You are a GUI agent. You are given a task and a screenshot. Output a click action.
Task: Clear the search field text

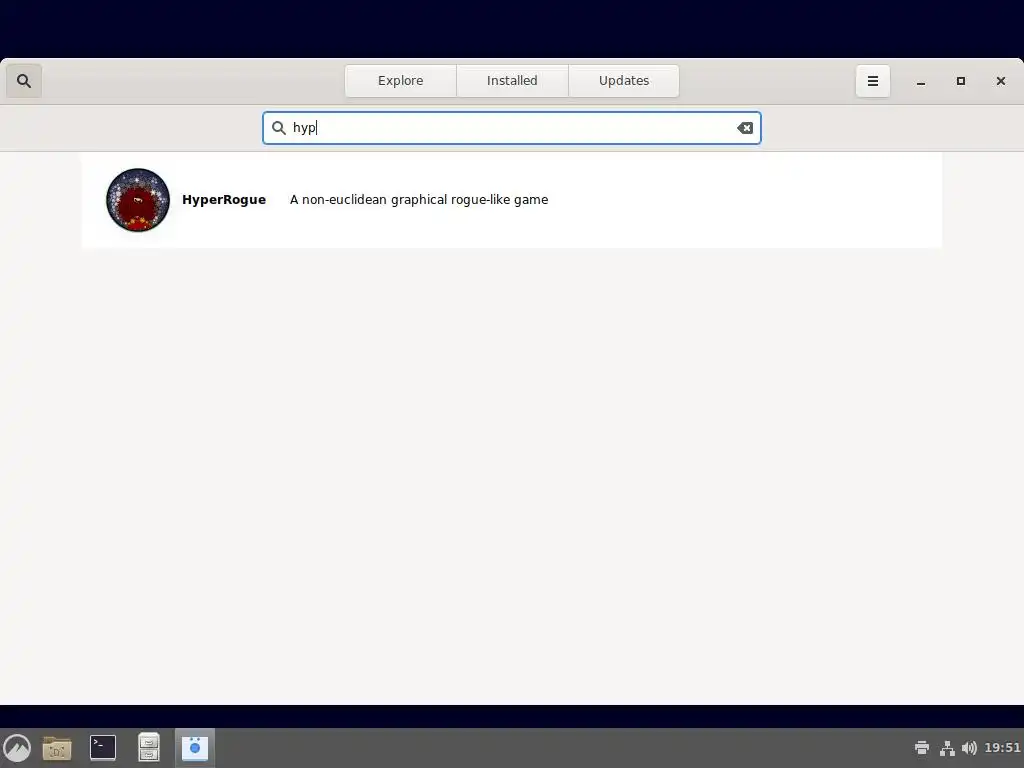tap(745, 128)
